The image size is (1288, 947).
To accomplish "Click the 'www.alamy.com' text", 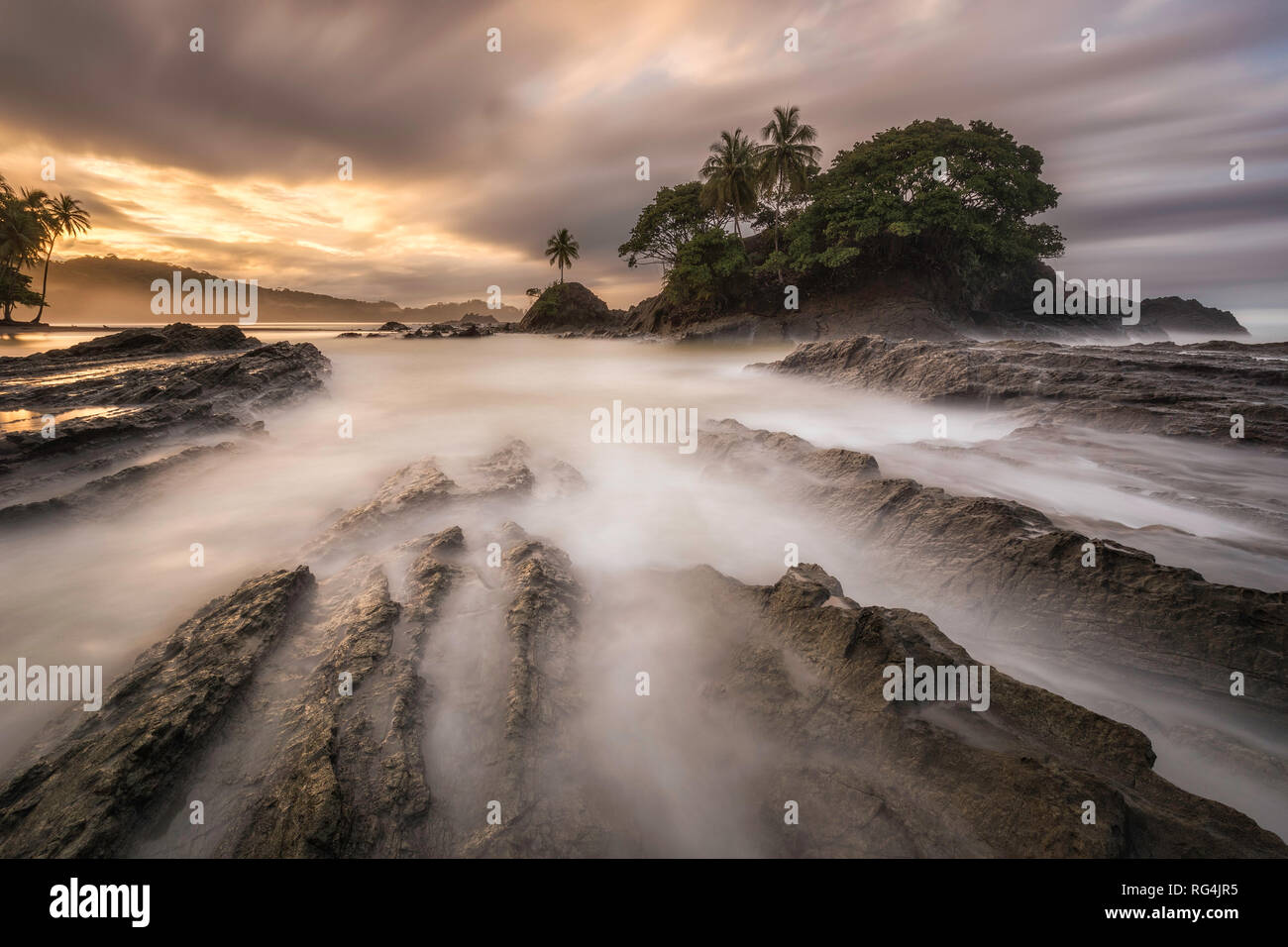I will coord(1172,913).
